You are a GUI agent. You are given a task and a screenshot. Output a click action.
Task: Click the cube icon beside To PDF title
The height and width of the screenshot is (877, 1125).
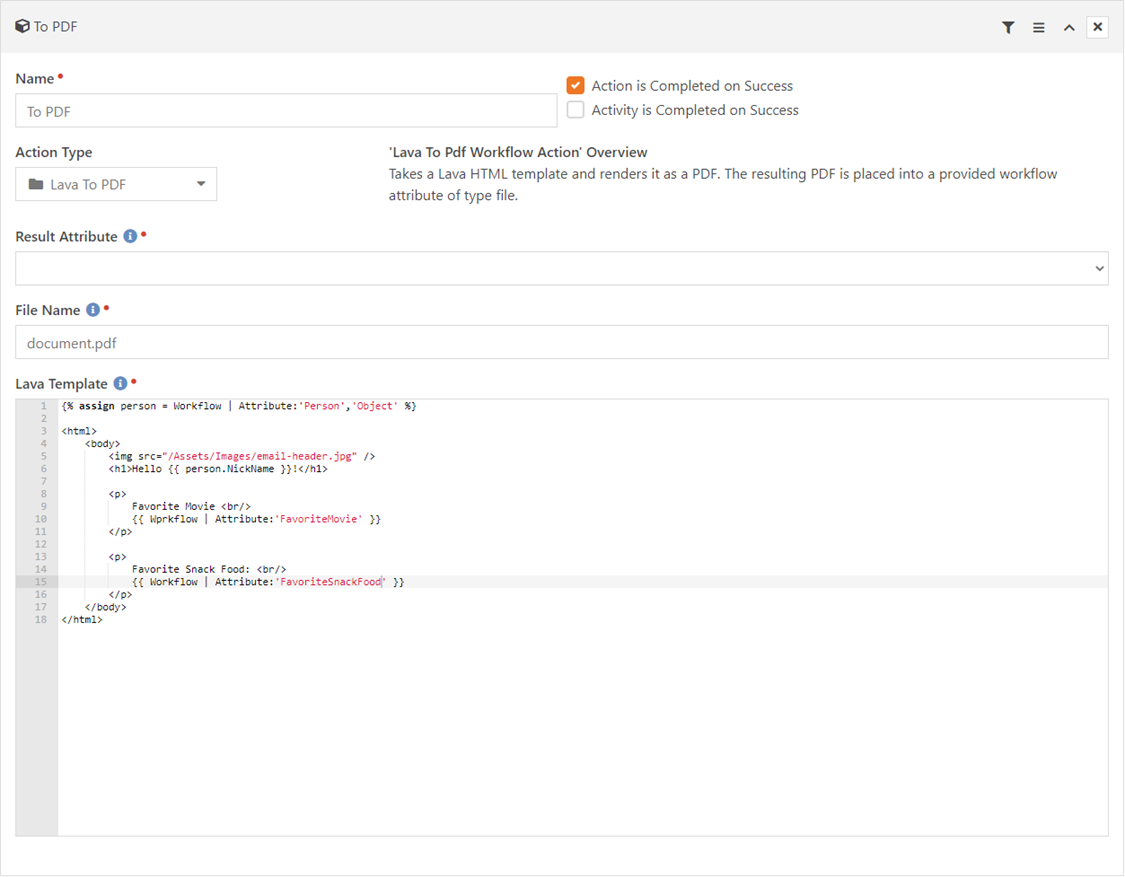click(x=22, y=27)
